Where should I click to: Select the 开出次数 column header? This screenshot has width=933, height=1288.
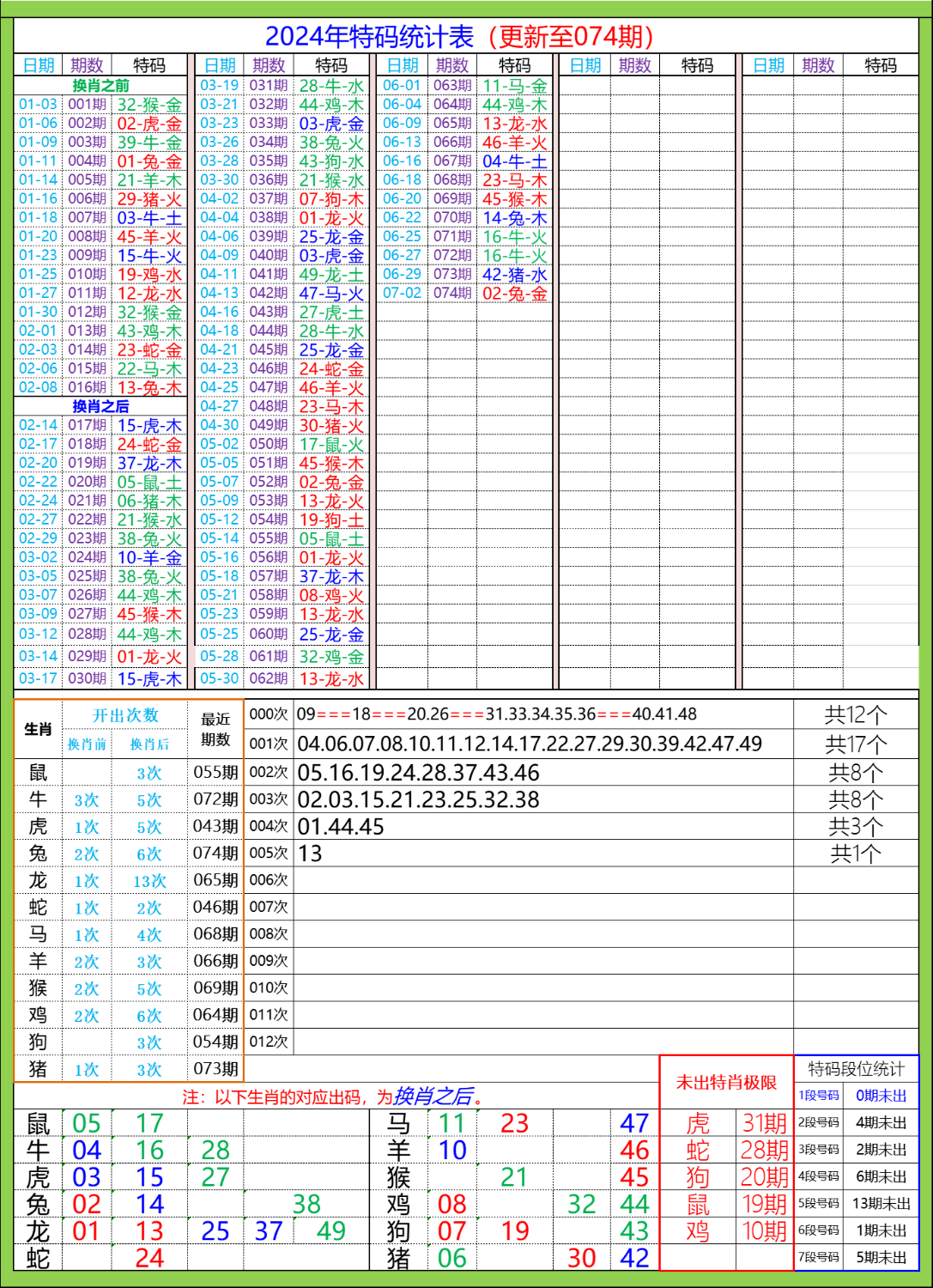tap(125, 715)
